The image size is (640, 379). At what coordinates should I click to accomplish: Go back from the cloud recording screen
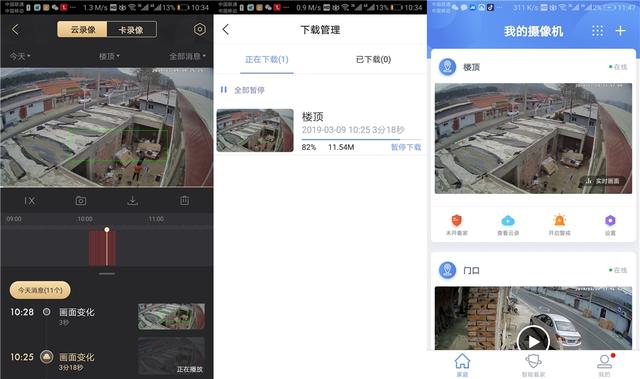pyautogui.click(x=15, y=30)
